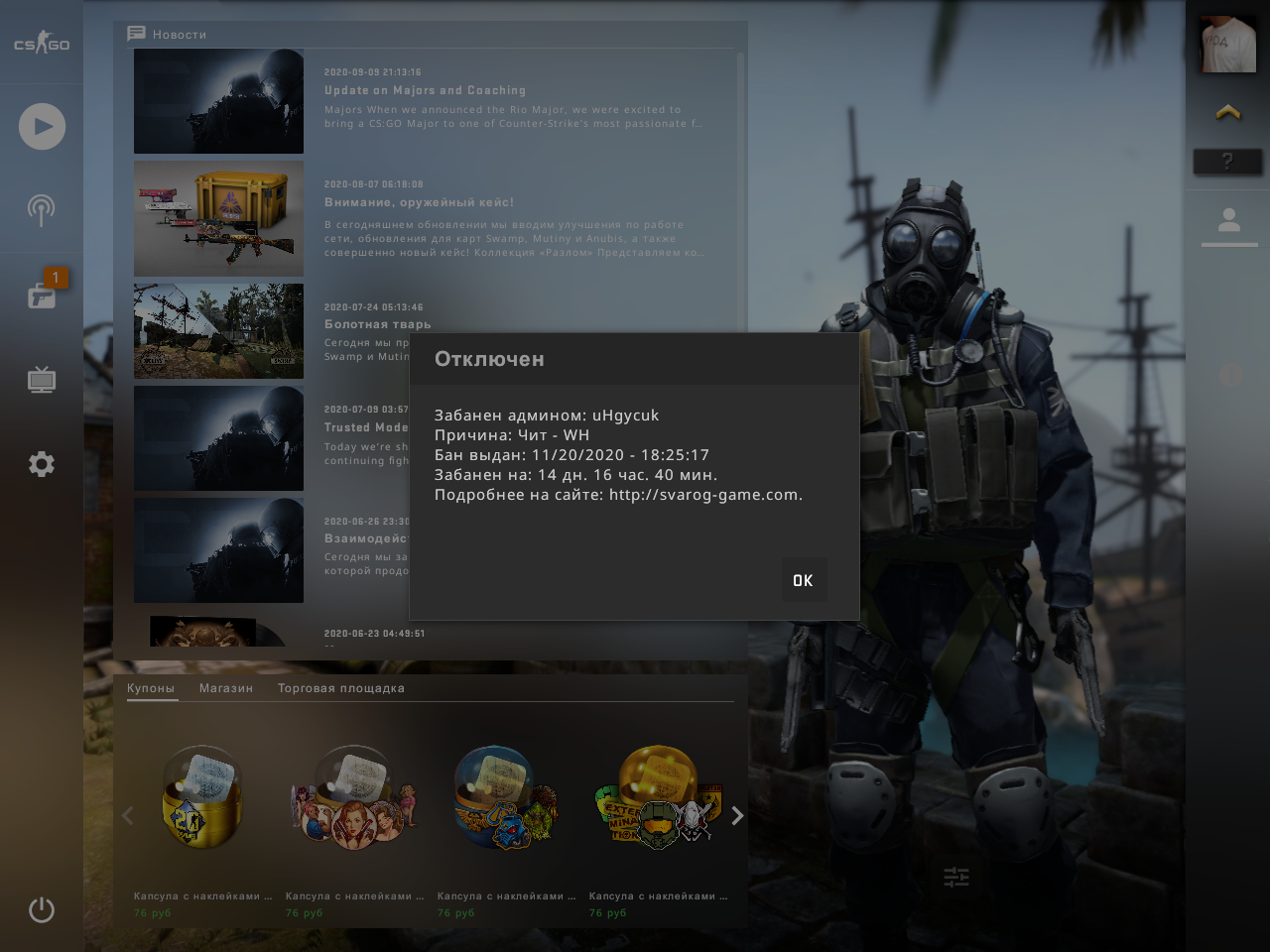Click the question mark rank box

coord(1227,161)
